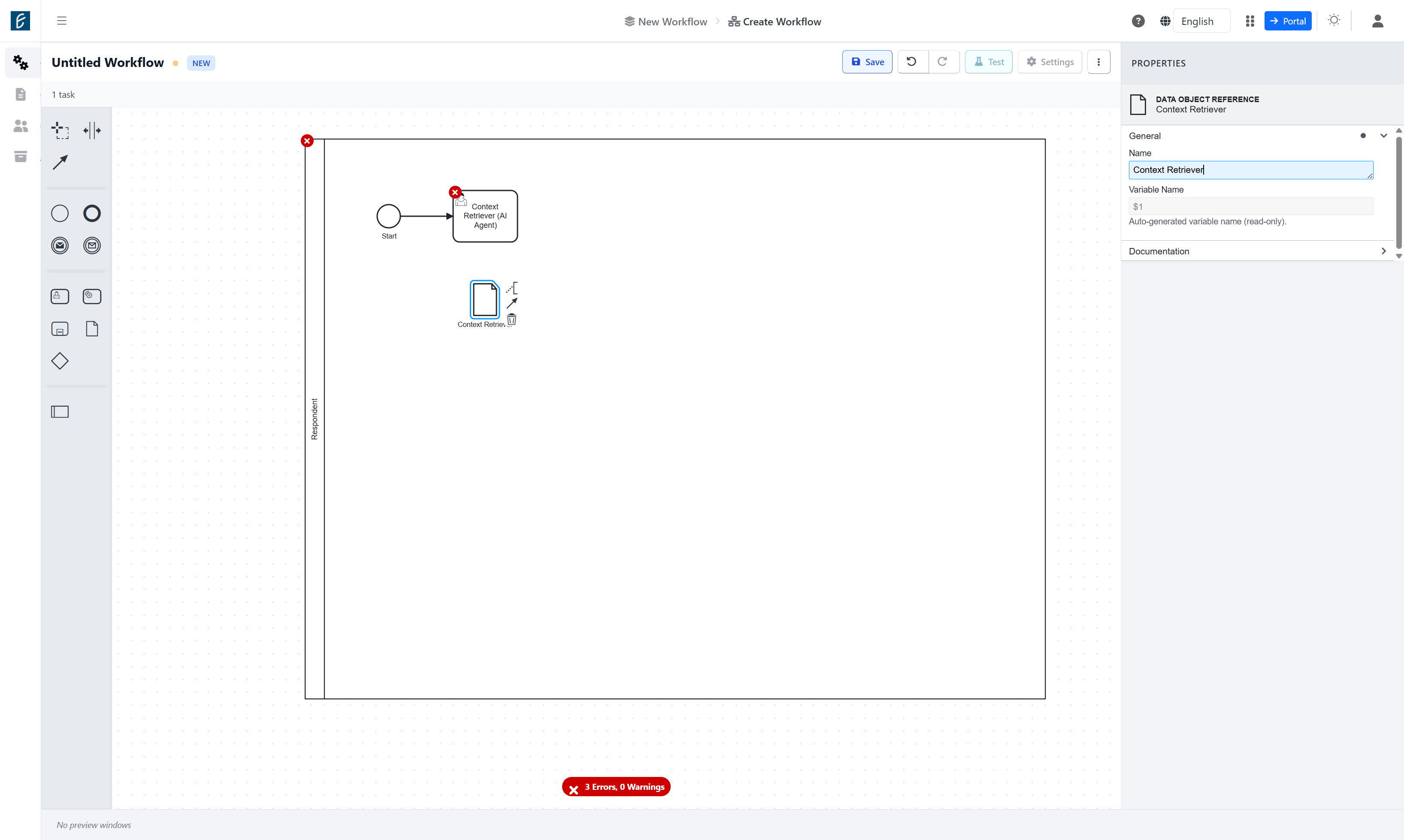Open the 3 Errors, 0 Warnings badge
Viewport: 1404px width, 840px height.
click(x=616, y=787)
